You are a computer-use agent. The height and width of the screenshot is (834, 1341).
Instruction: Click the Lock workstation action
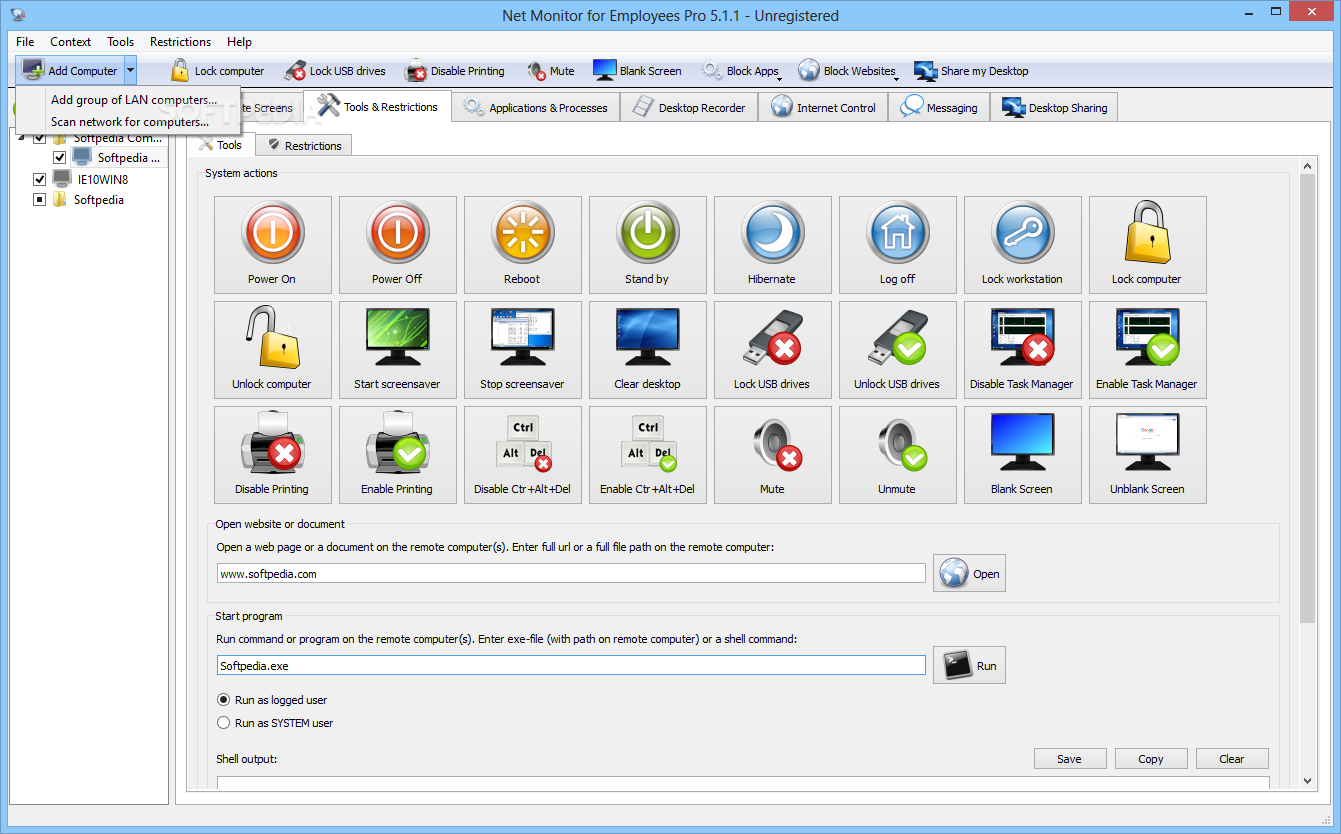click(x=1022, y=244)
